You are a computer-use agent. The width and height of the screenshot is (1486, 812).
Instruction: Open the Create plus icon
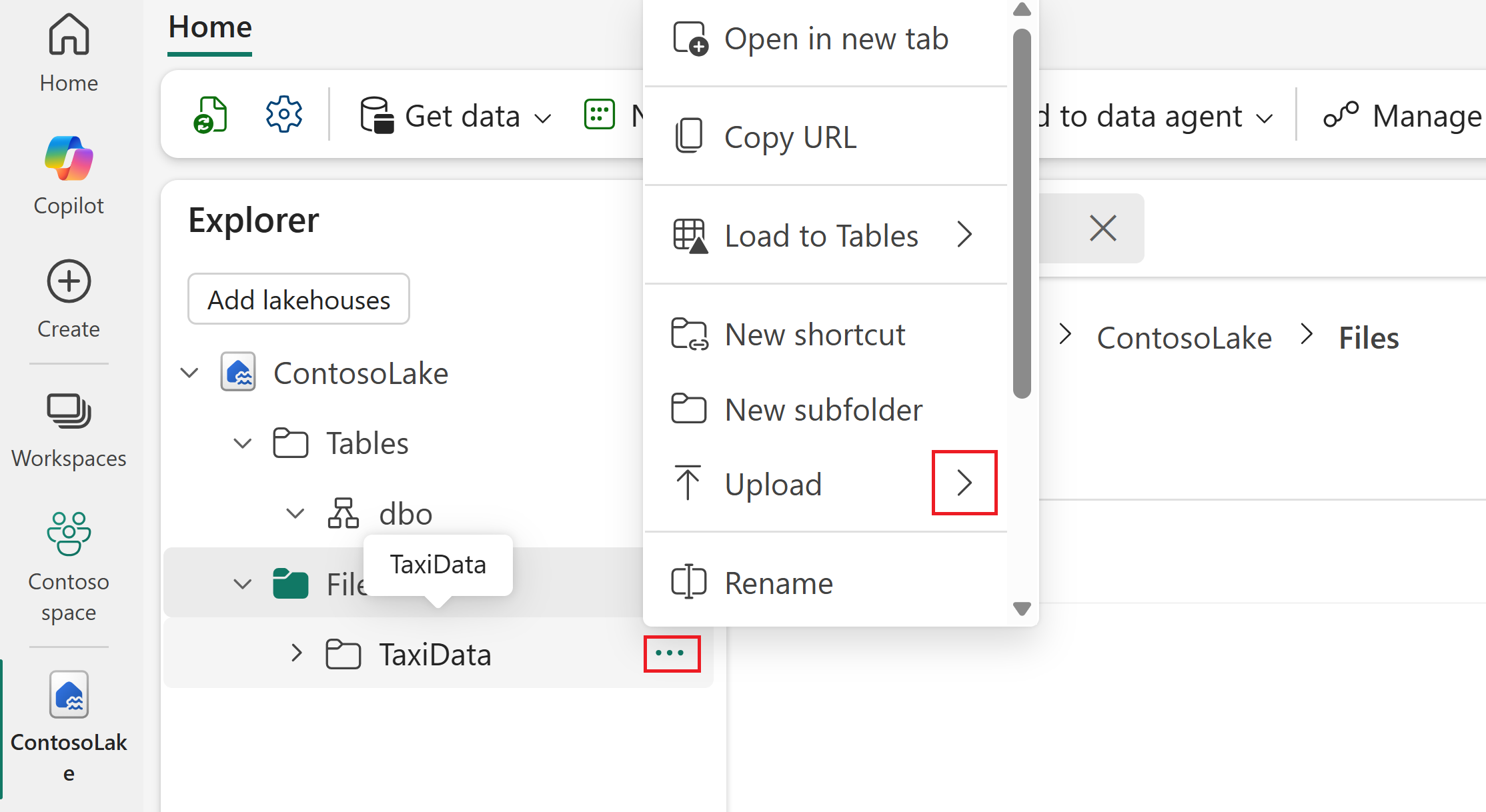[x=69, y=281]
